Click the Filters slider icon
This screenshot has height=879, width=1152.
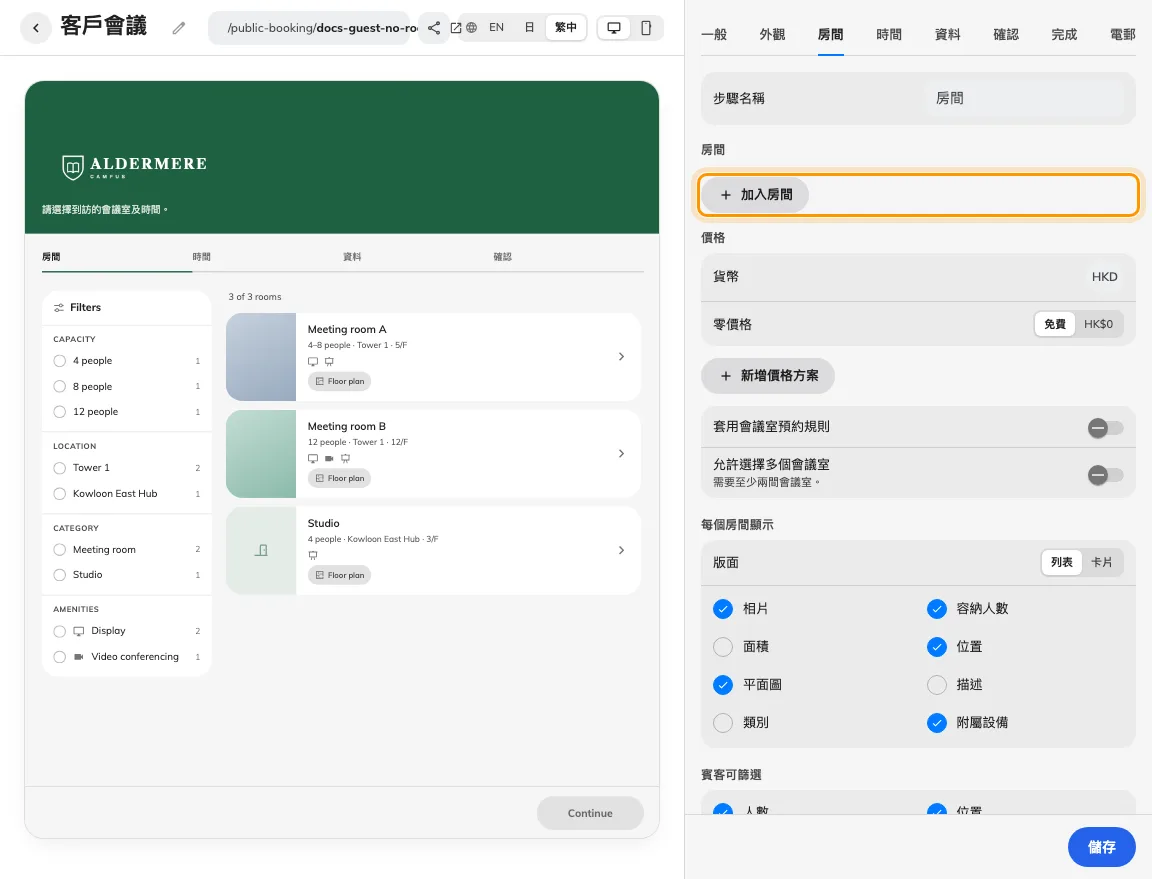59,308
